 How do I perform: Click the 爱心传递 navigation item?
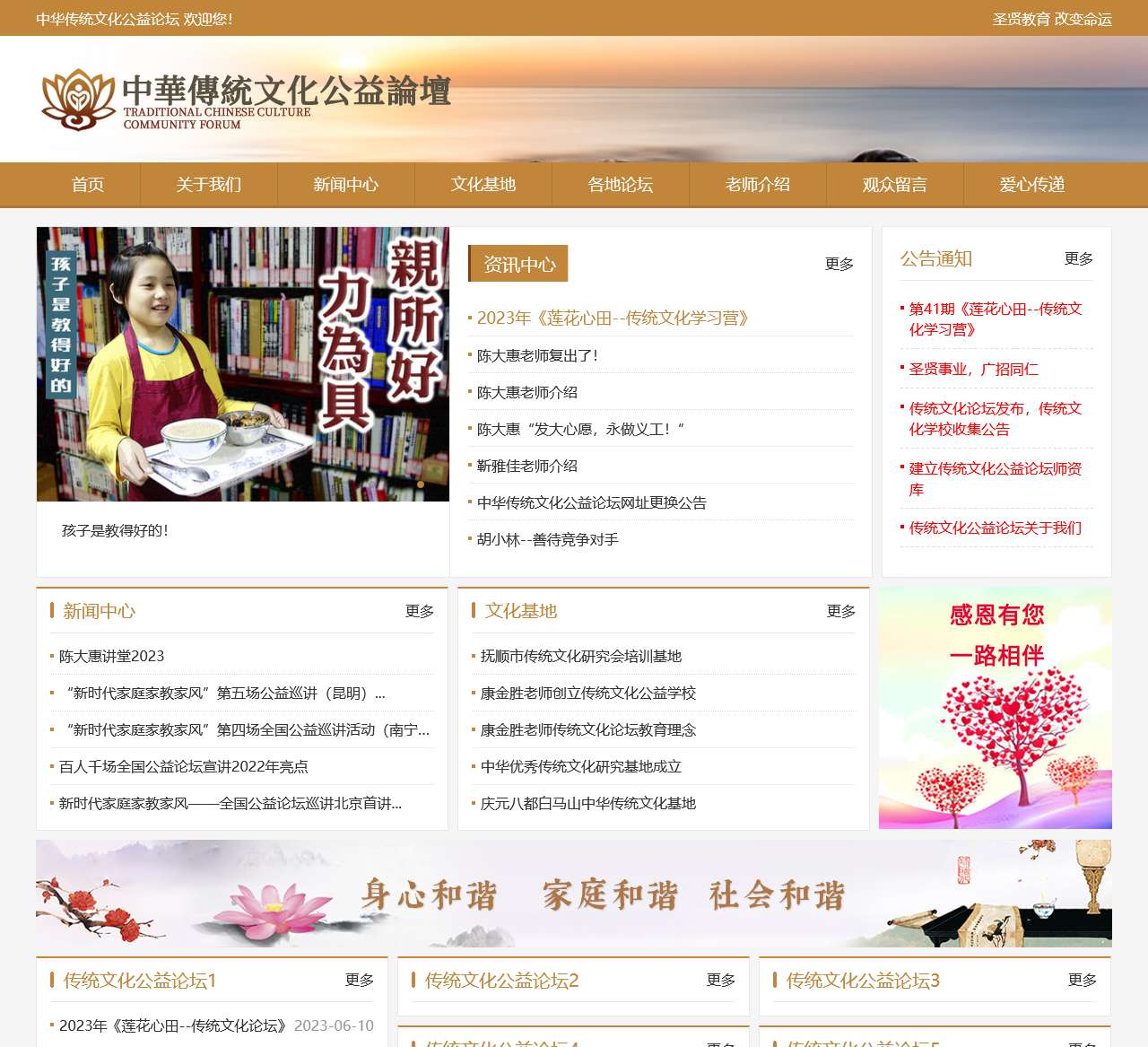click(1031, 185)
